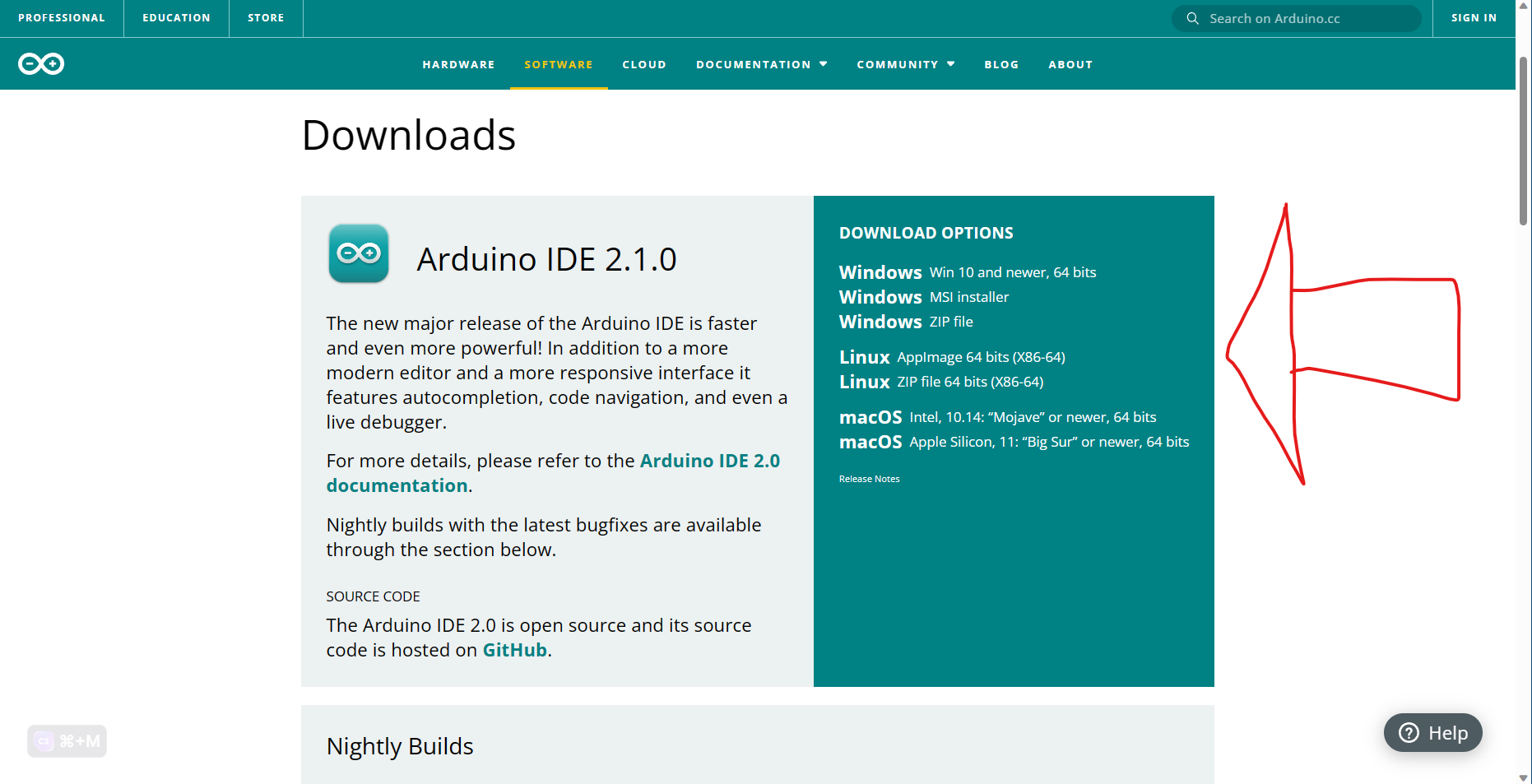Open the Release Notes link
1532x784 pixels.
click(x=869, y=479)
